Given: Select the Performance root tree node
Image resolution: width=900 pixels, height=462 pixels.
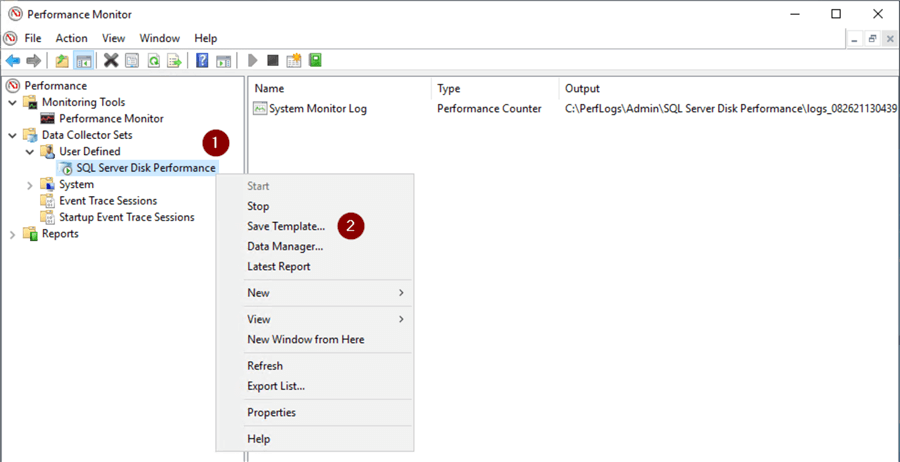Looking at the screenshot, I should 56,86.
